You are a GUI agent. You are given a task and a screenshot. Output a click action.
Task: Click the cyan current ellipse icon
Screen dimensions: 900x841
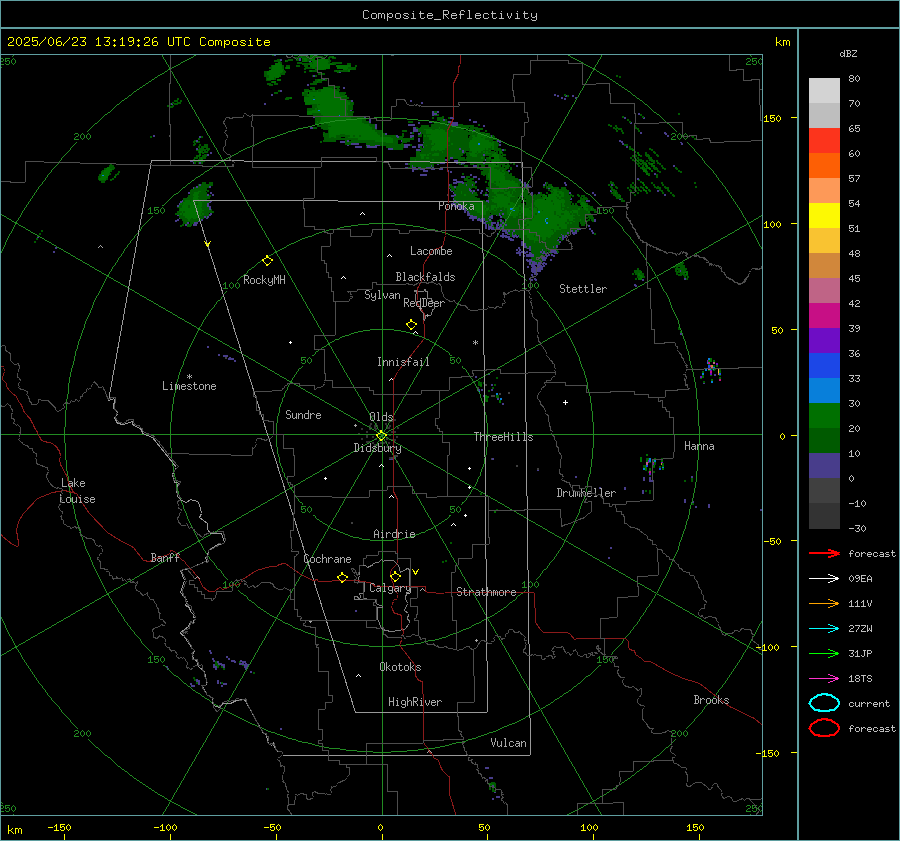point(824,703)
